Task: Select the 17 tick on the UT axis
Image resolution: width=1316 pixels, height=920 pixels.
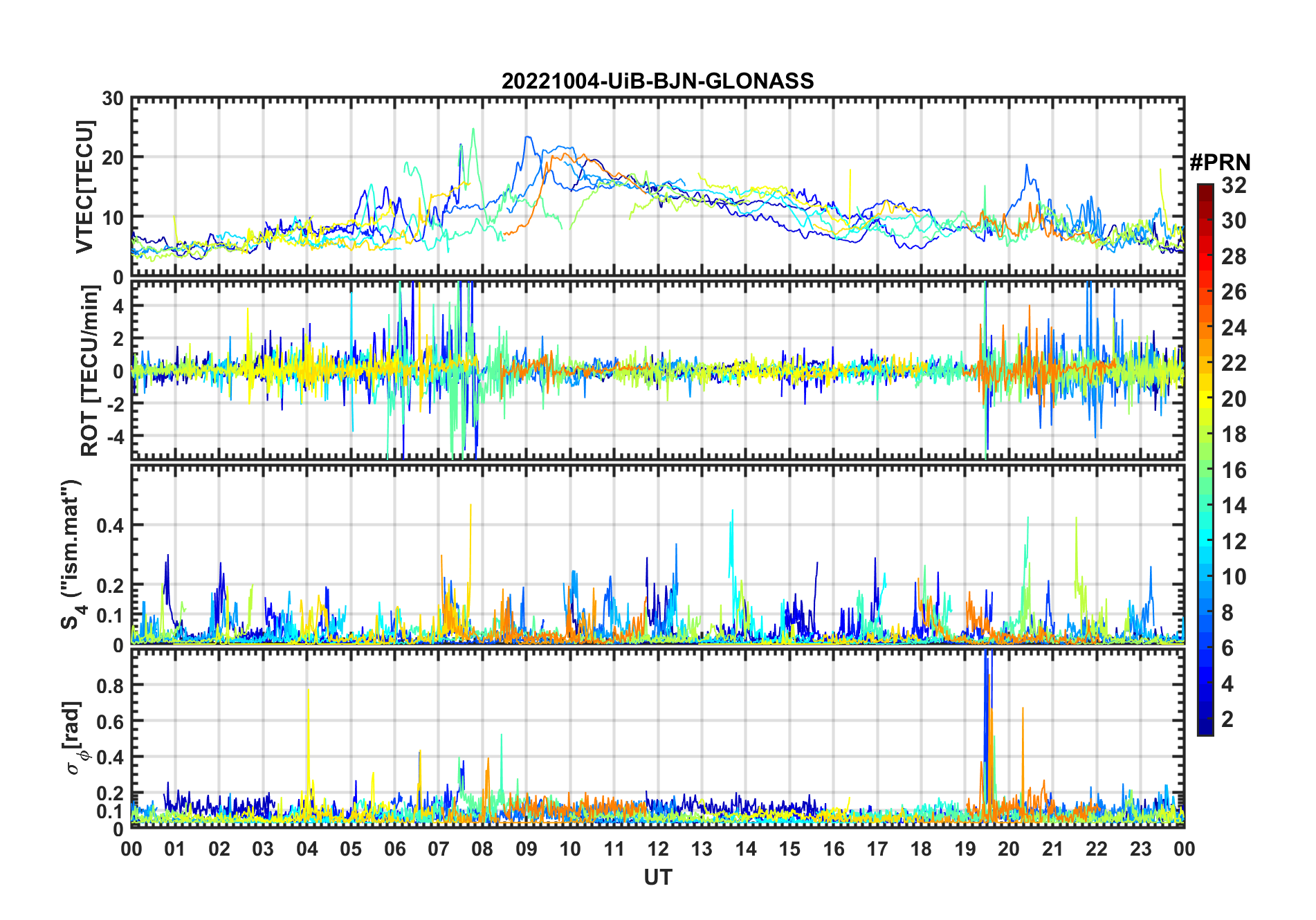Action: (877, 849)
